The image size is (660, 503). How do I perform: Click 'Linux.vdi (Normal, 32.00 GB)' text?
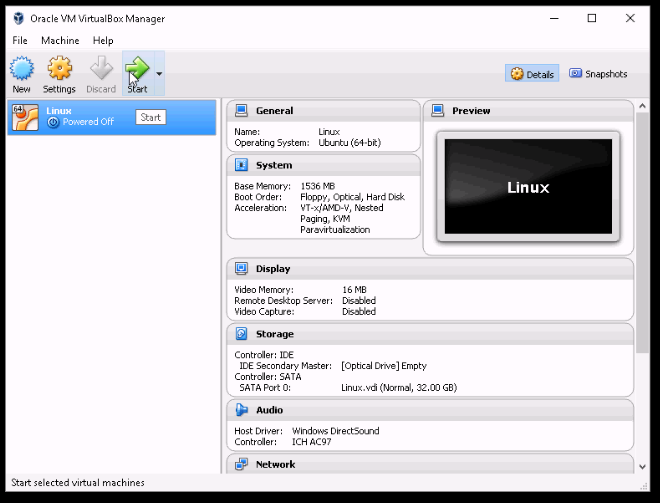click(399, 388)
